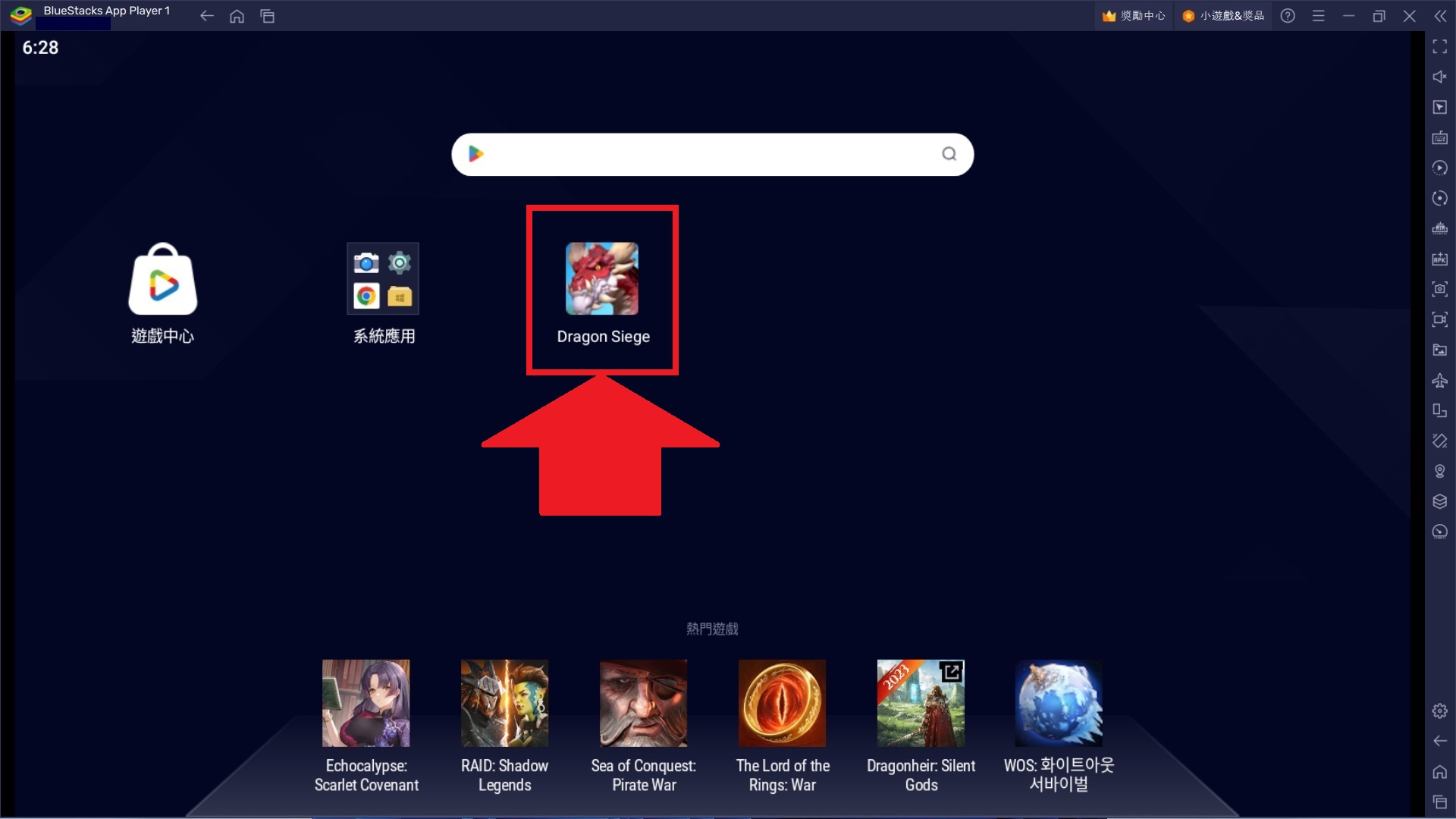The height and width of the screenshot is (819, 1456).
Task: Open the help question mark icon
Action: point(1288,16)
